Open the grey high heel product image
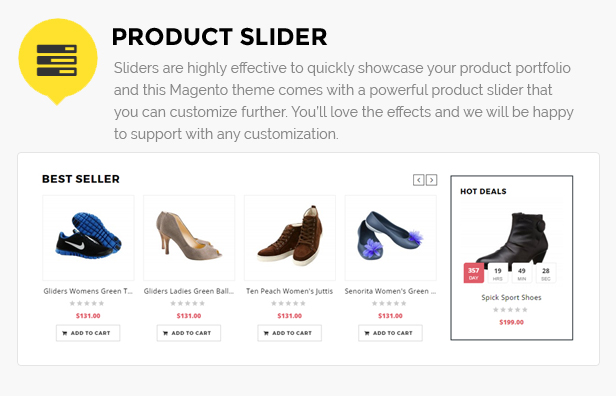 point(189,238)
